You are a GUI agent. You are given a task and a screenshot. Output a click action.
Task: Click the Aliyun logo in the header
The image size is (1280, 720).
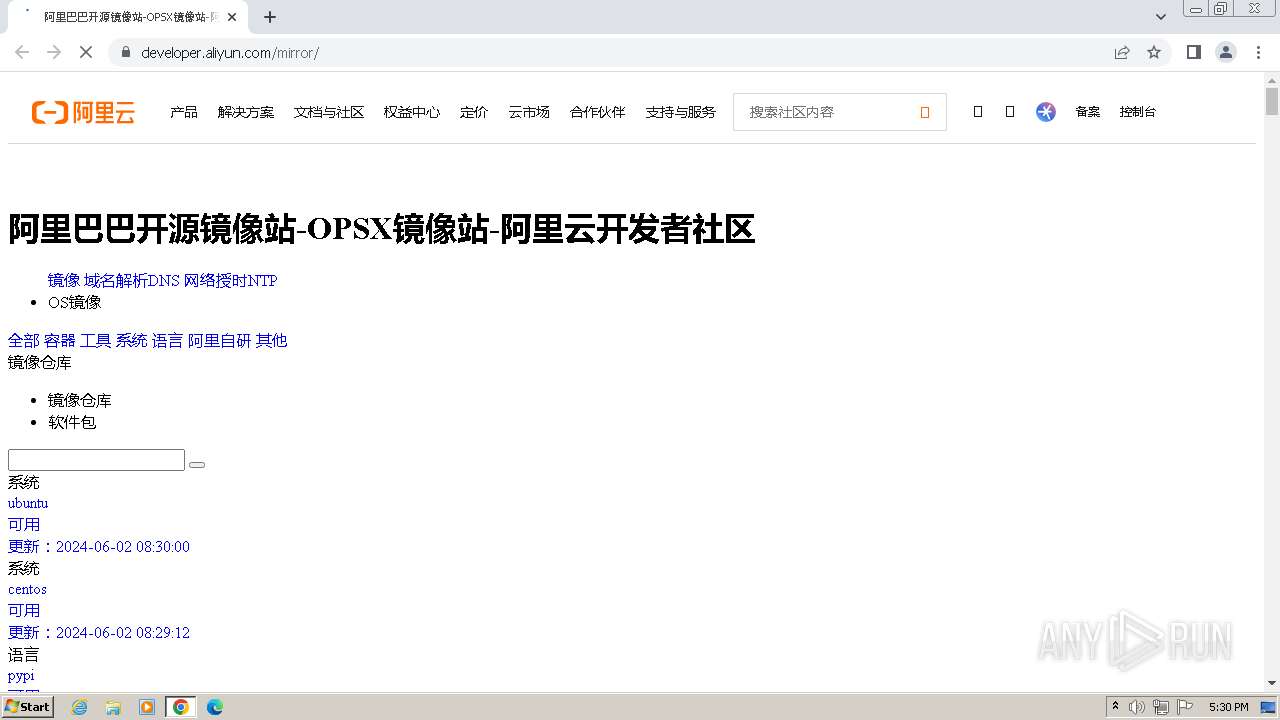(83, 112)
